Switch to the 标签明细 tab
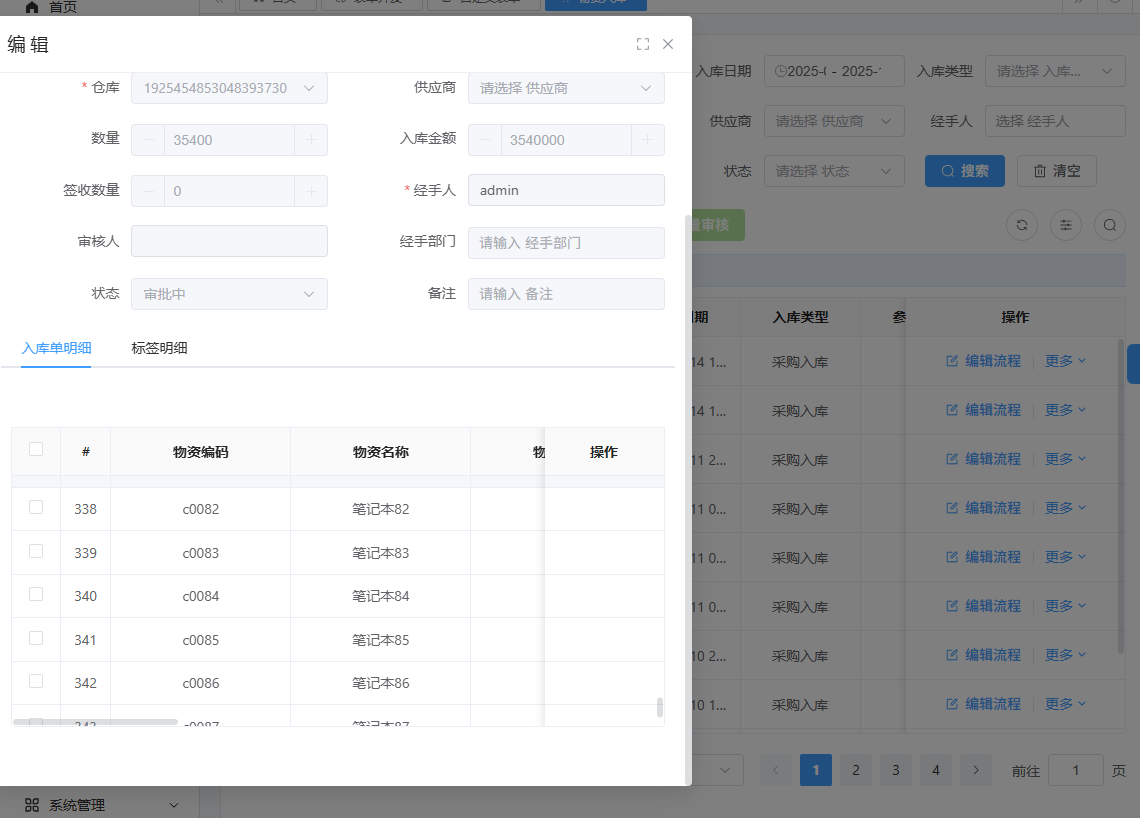The image size is (1140, 818). click(159, 348)
